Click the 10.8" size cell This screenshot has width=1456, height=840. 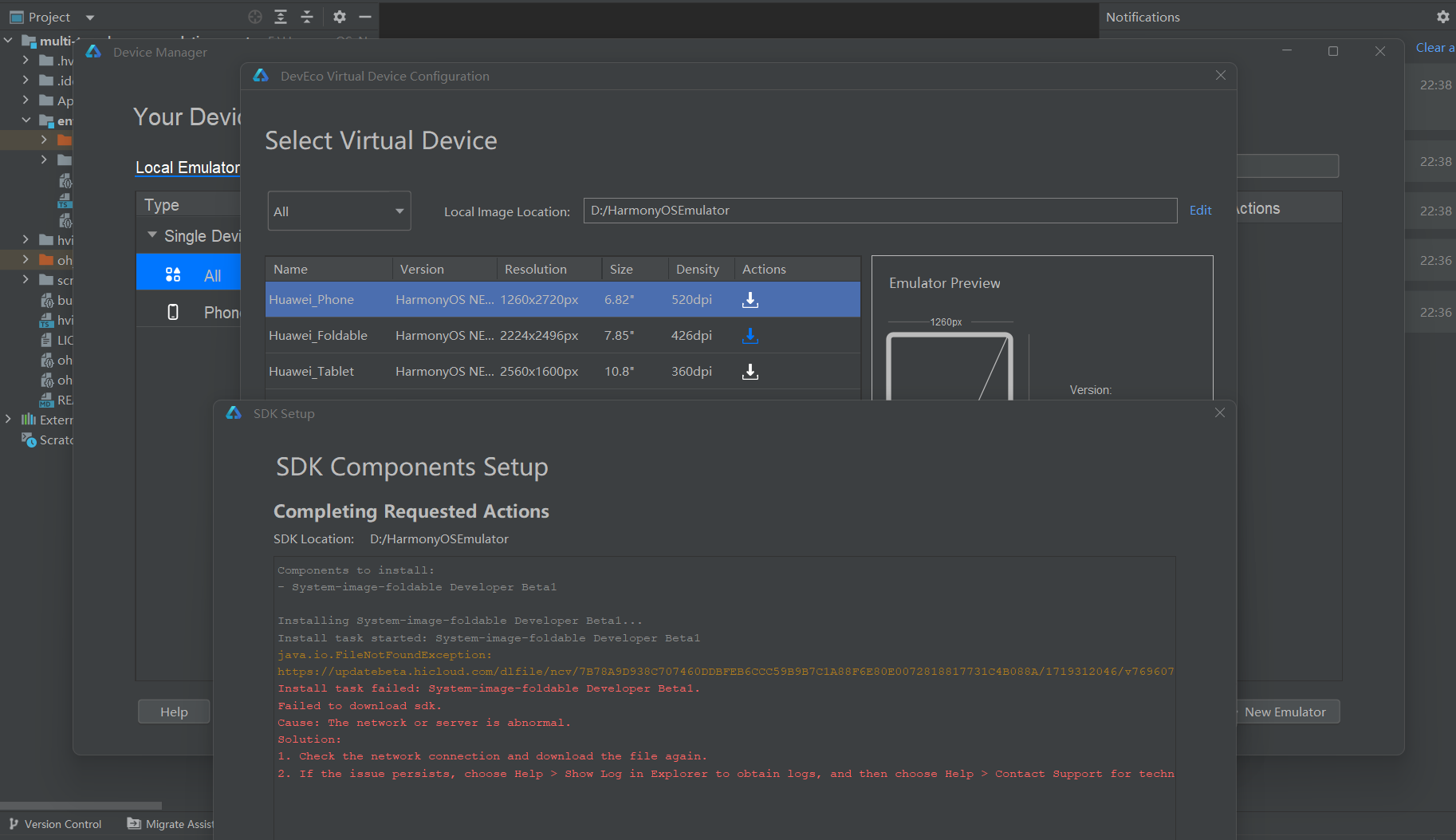619,372
